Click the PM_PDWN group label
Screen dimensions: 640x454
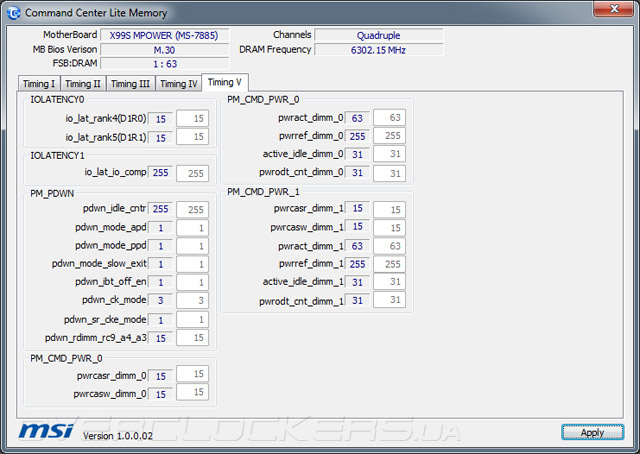[x=52, y=194]
